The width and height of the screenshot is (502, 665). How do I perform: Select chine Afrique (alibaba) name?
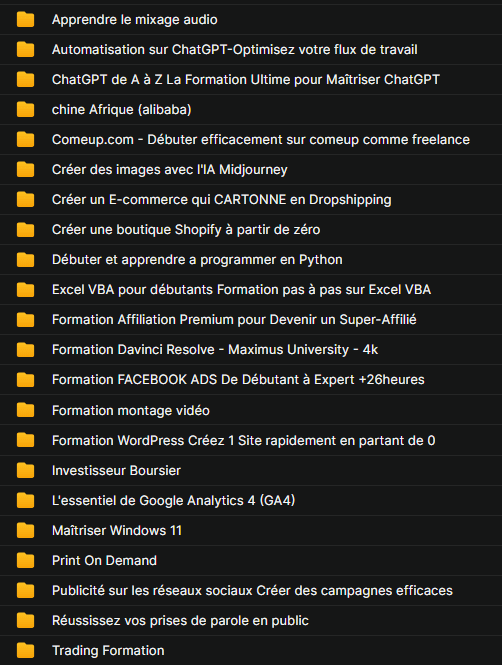click(122, 109)
